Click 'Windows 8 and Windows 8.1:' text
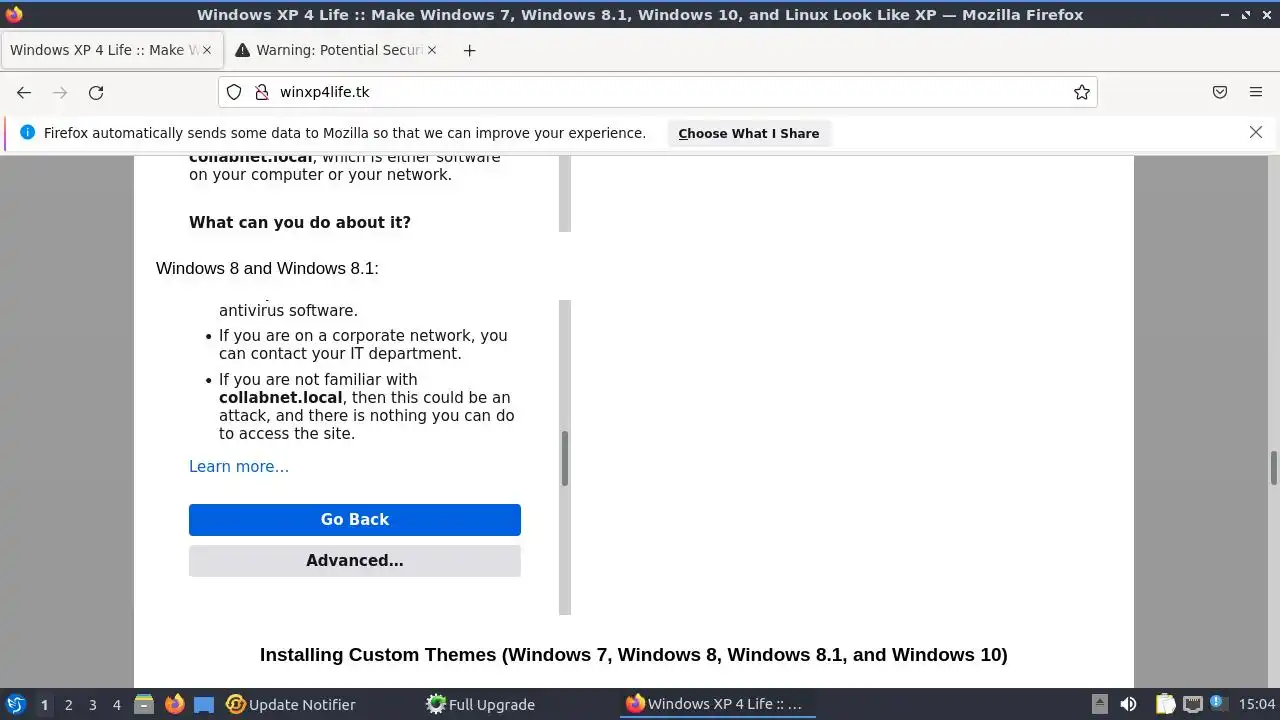 267,268
